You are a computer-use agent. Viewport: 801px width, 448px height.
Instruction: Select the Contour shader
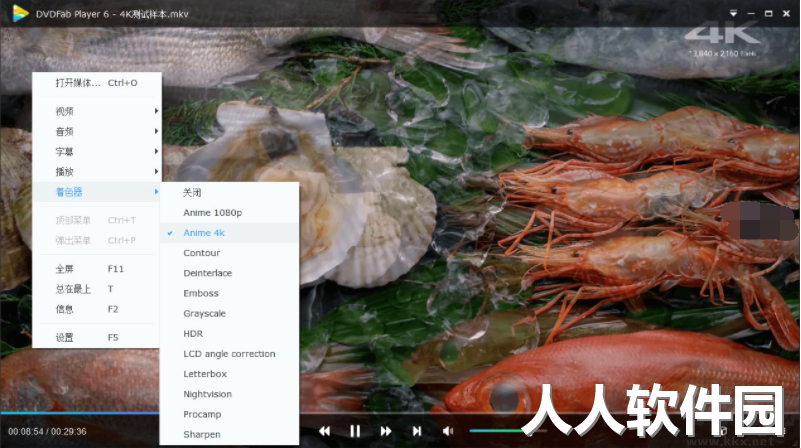(x=229, y=253)
